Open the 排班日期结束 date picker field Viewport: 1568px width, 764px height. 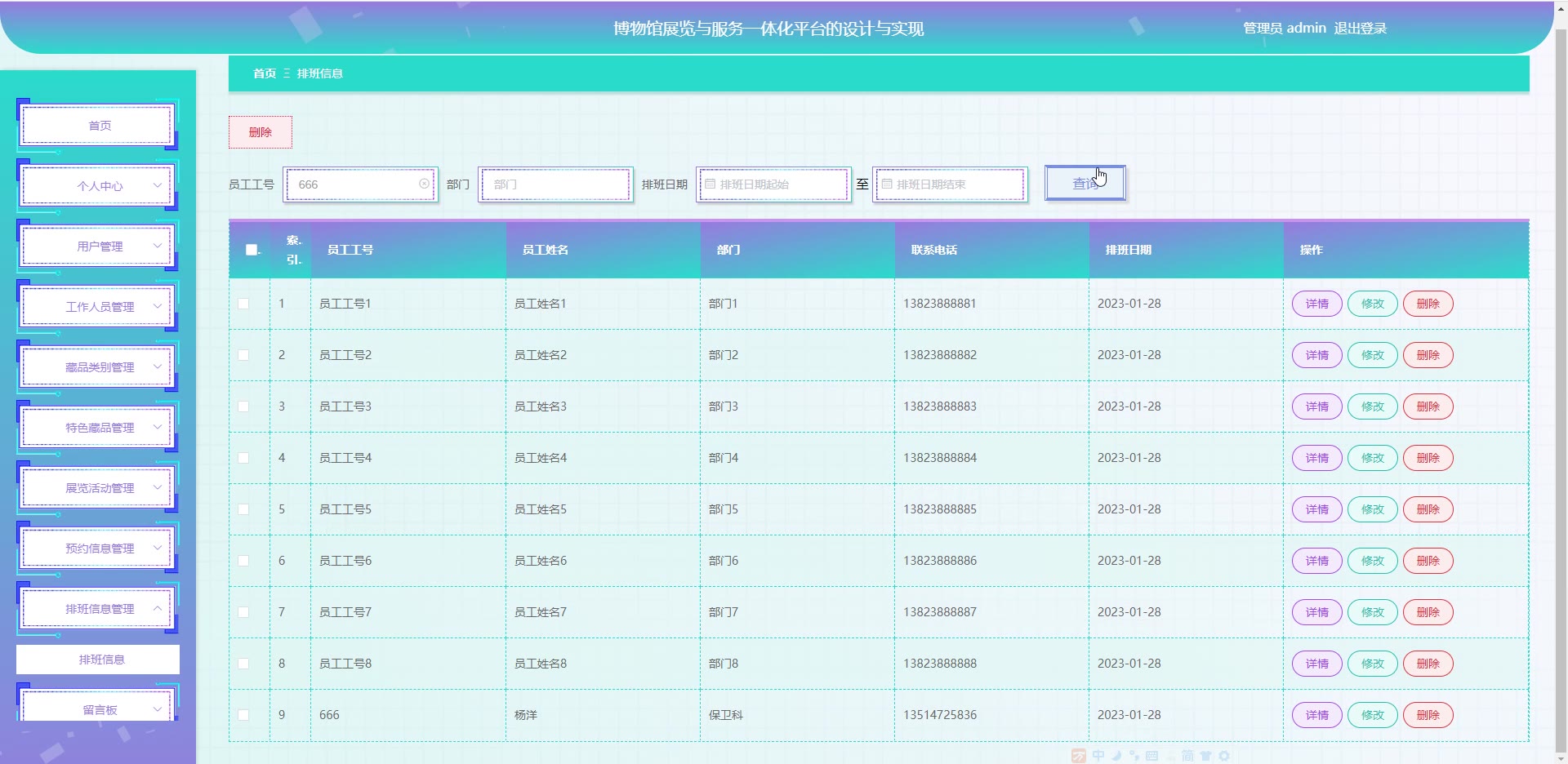tap(950, 184)
